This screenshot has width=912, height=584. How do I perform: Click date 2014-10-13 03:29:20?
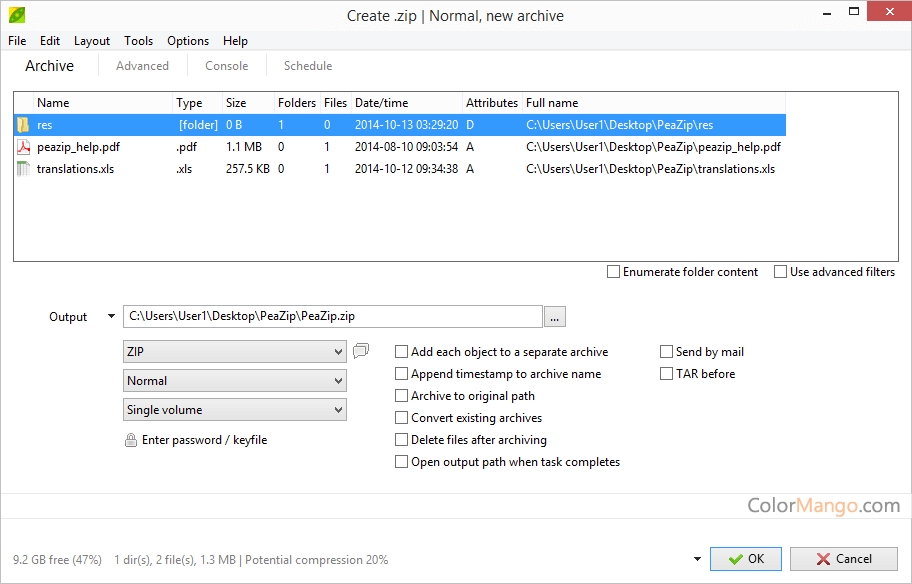407,125
